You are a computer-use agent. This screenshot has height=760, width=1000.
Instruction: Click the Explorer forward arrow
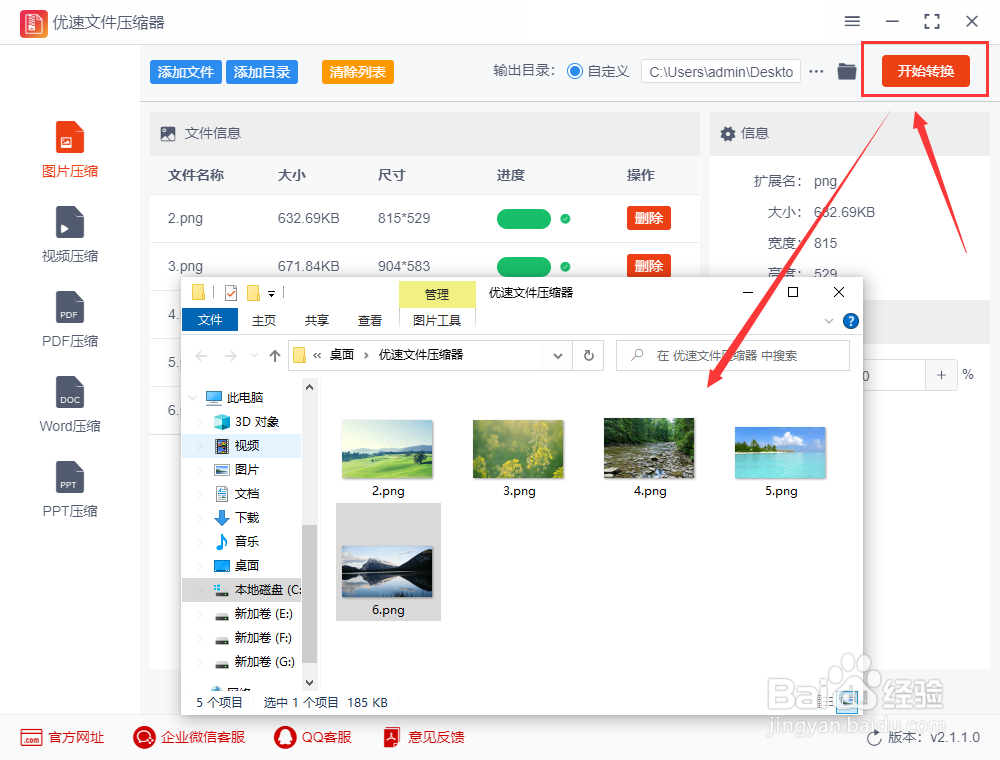[x=231, y=356]
